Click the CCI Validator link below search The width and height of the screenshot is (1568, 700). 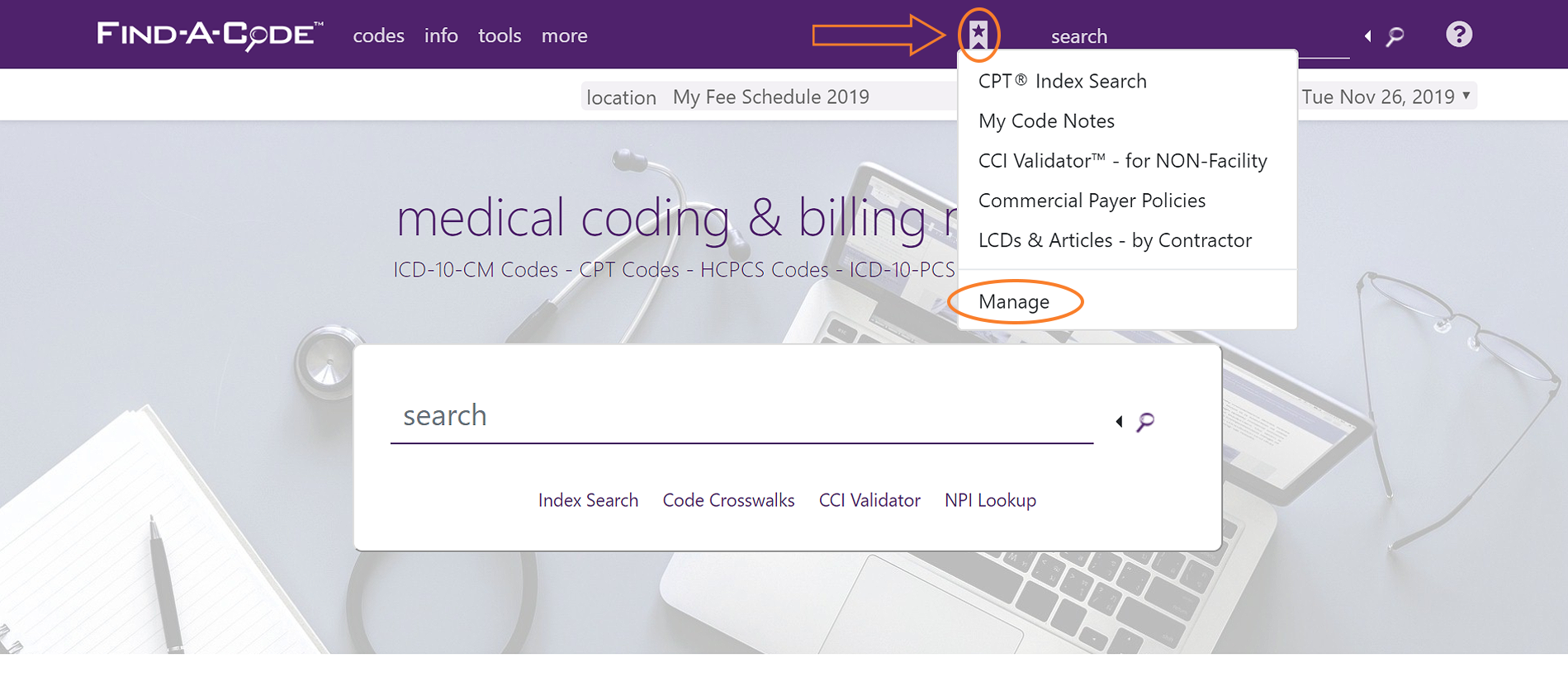(x=869, y=500)
